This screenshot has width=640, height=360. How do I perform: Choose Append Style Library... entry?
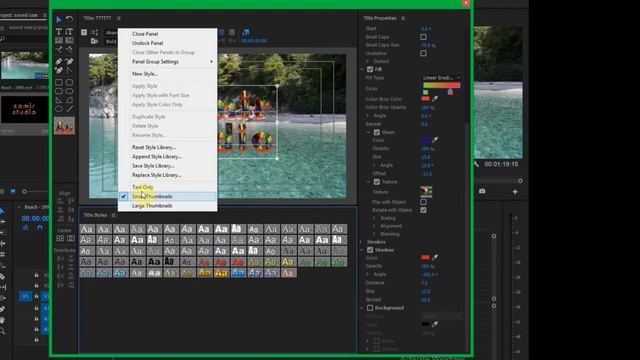point(168,156)
